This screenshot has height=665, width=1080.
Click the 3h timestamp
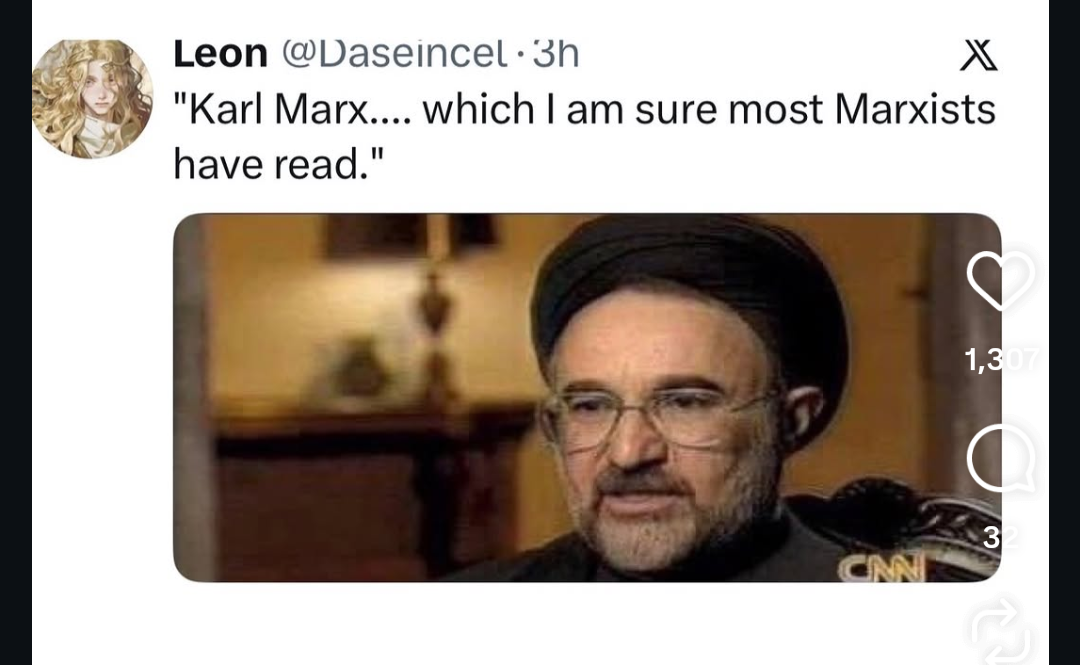(556, 54)
